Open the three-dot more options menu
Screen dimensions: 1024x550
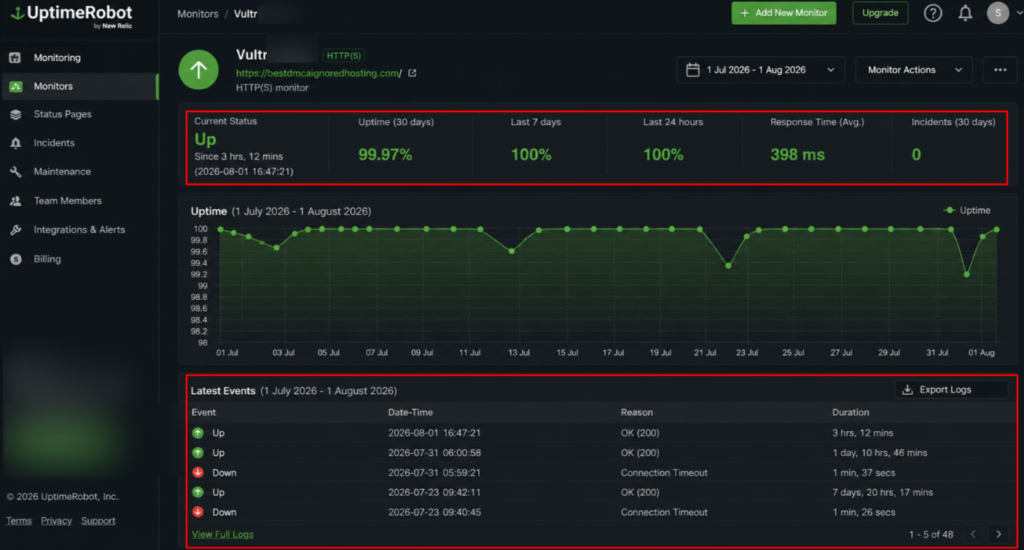point(1000,70)
